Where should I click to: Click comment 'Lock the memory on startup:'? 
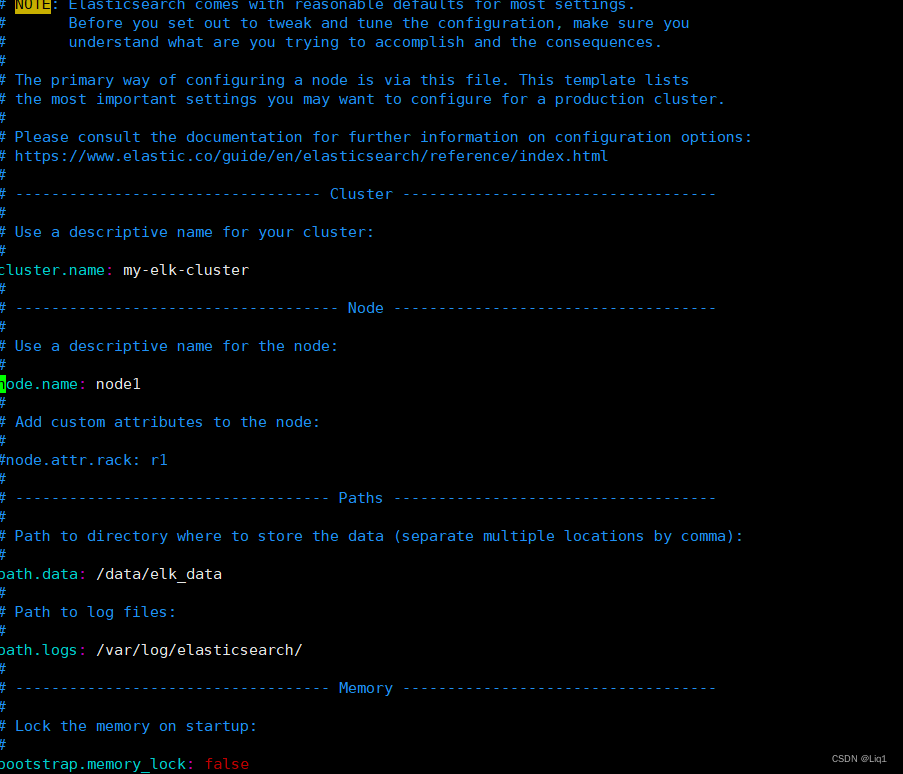click(135, 726)
